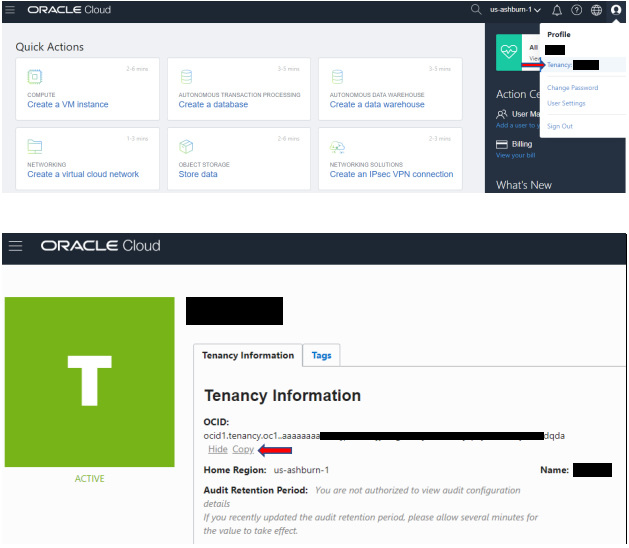Image resolution: width=629 pixels, height=548 pixels.
Task: Open the notifications bell icon
Action: coord(557,10)
